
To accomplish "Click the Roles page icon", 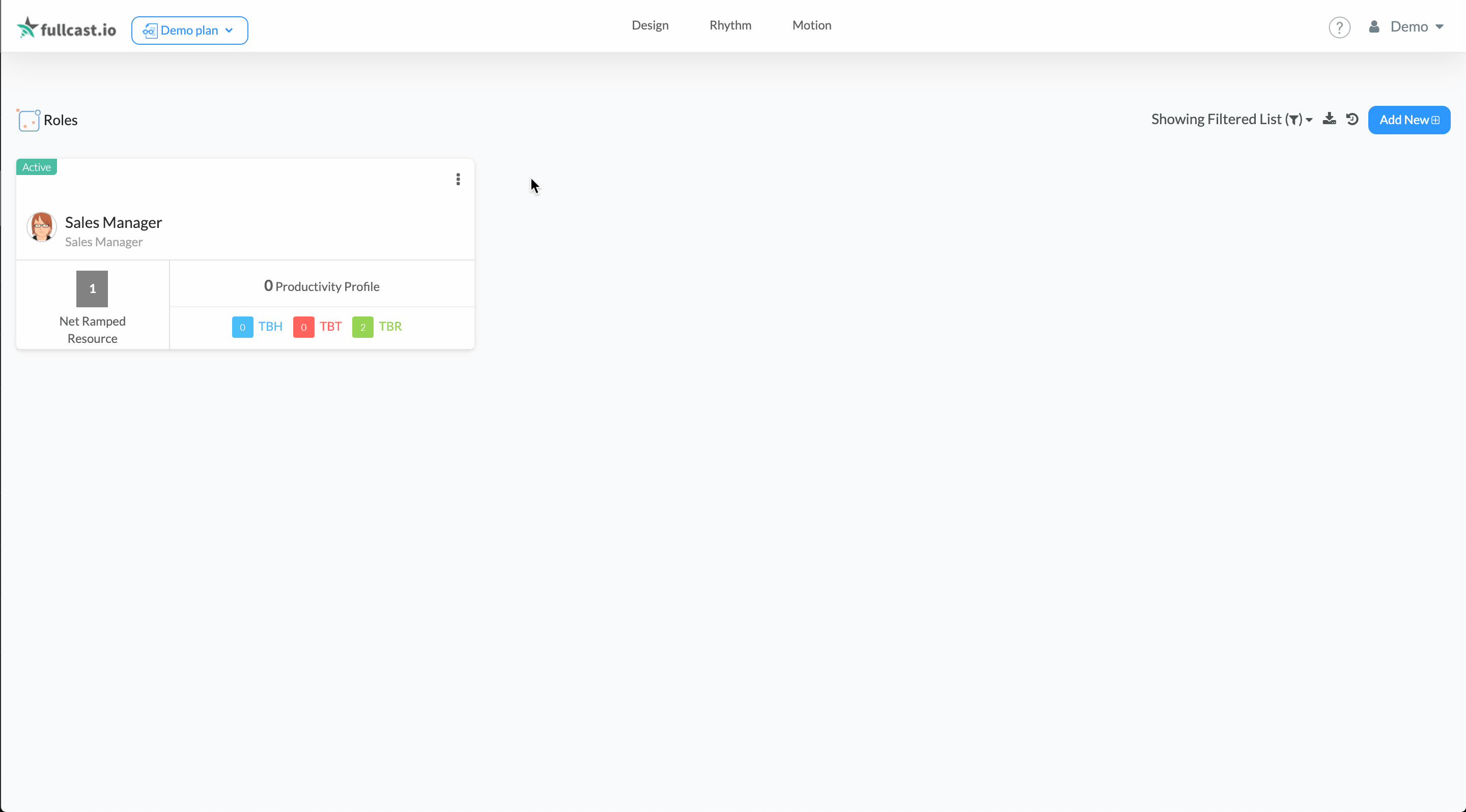I will [29, 120].
